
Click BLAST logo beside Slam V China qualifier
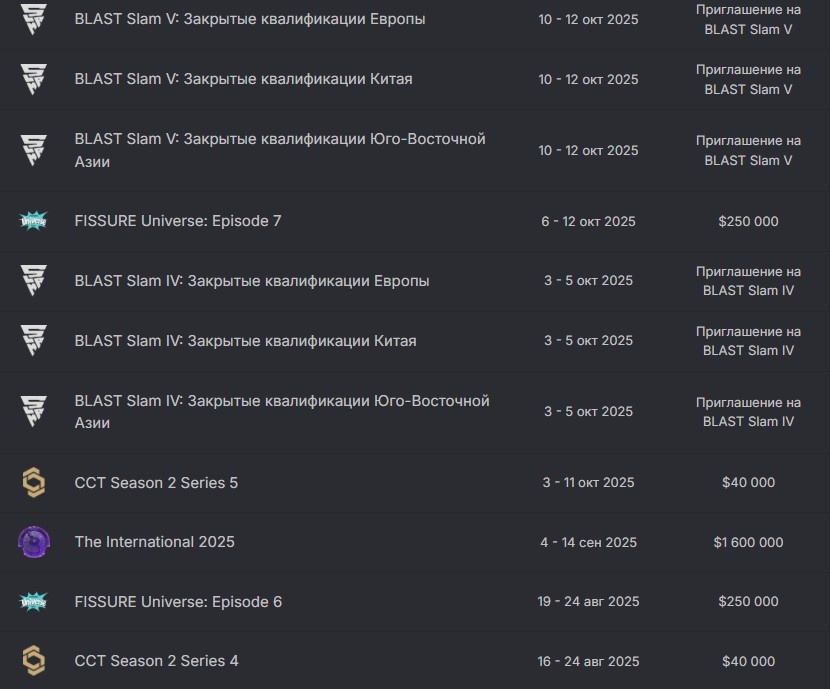coord(34,79)
